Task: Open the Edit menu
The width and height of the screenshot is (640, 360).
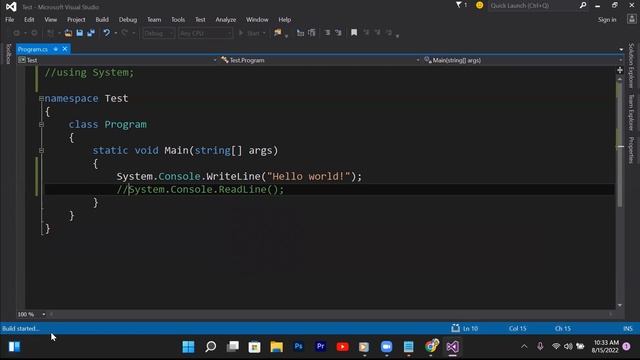Action: 29,20
